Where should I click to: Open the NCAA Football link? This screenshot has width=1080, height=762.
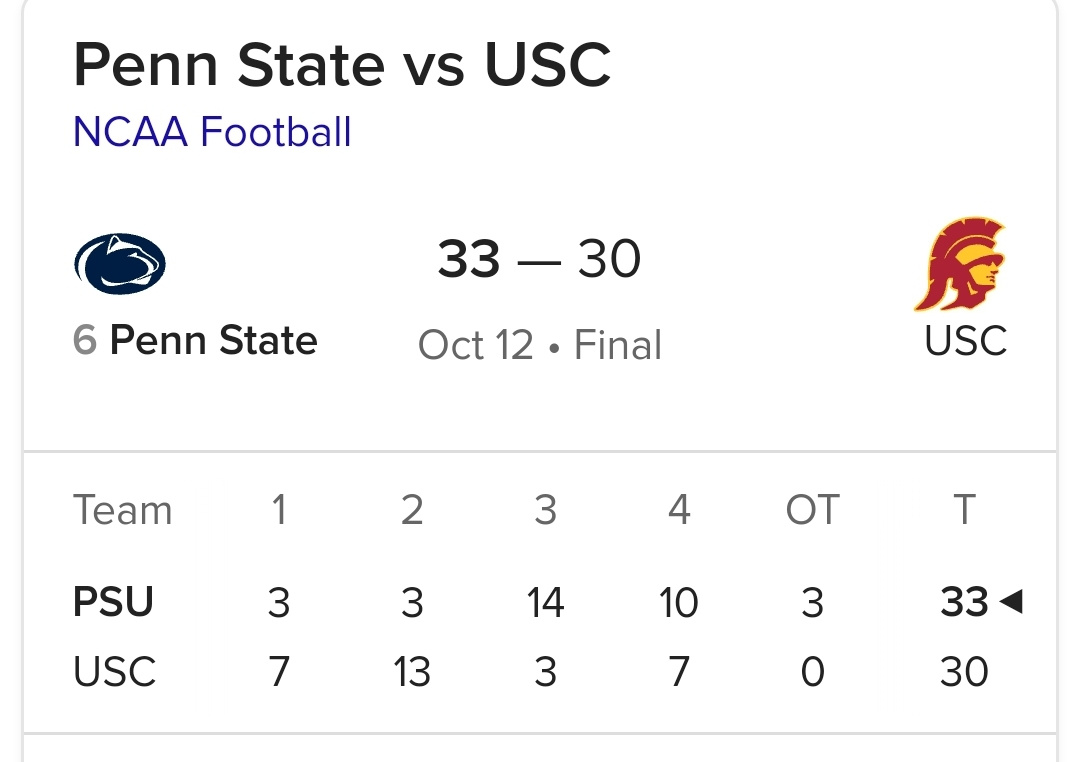[212, 132]
